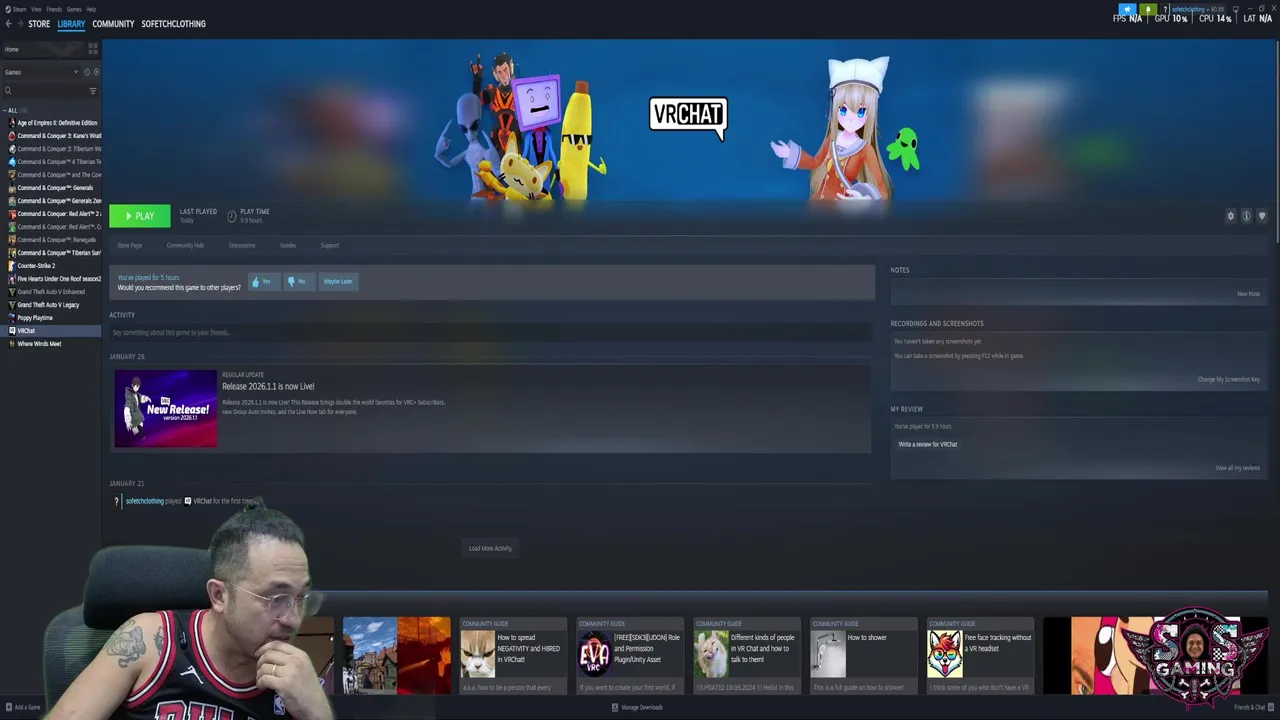Viewport: 1280px width, 720px height.
Task: Open the sofetchclothing account dropdown
Action: click(x=1198, y=9)
